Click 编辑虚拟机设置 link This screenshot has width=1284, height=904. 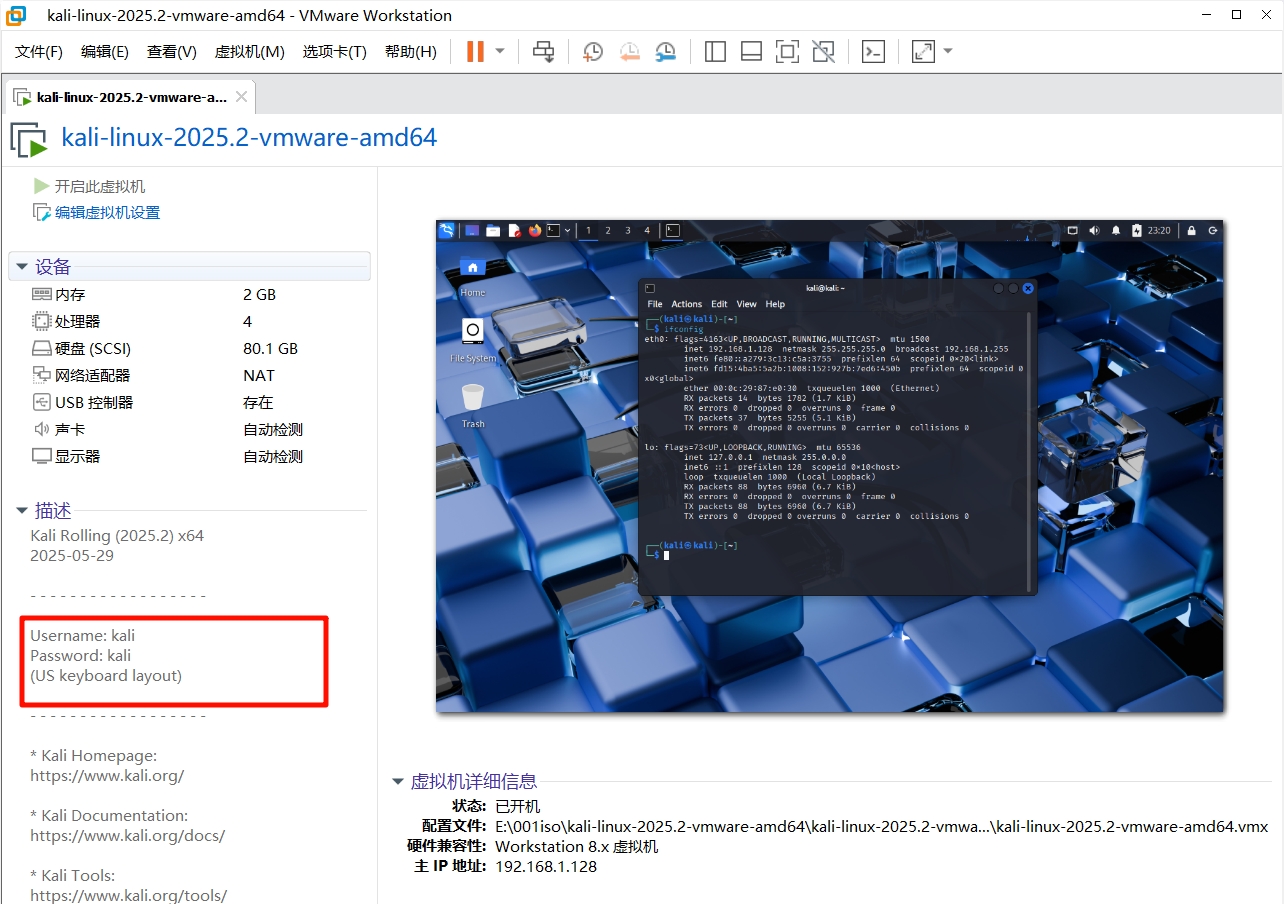tap(96, 212)
